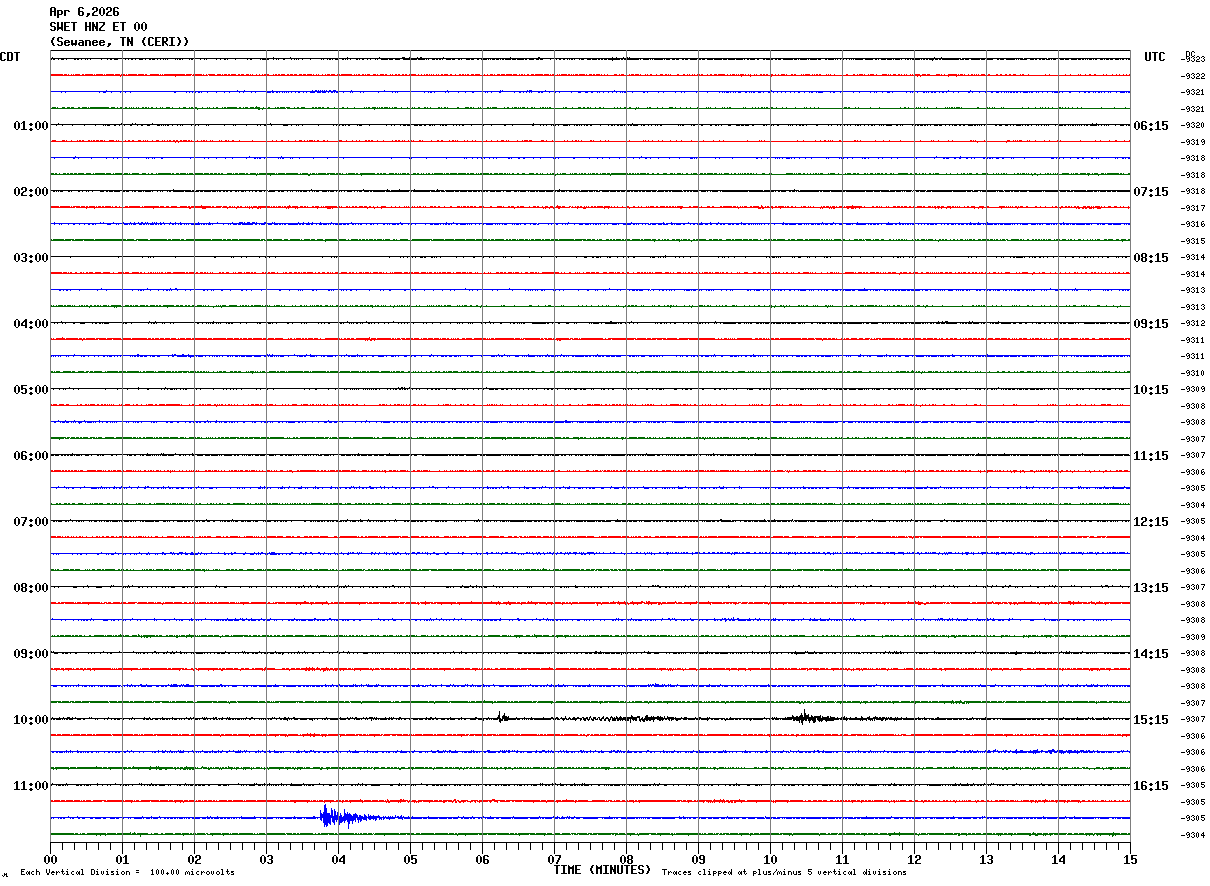Image resolution: width=1210 pixels, height=886 pixels.
Task: Click the CDT timezone header
Action: [x=10, y=57]
